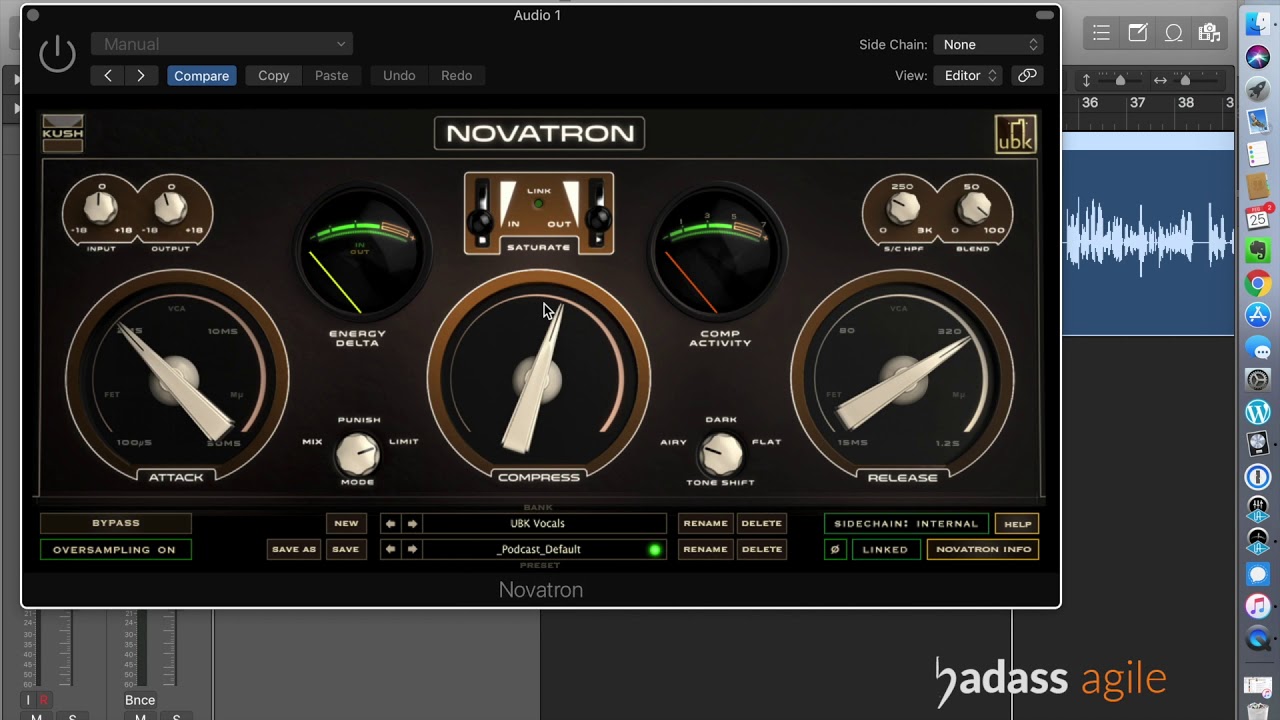This screenshot has width=1280, height=720.
Task: Click the Paste button
Action: pos(331,75)
